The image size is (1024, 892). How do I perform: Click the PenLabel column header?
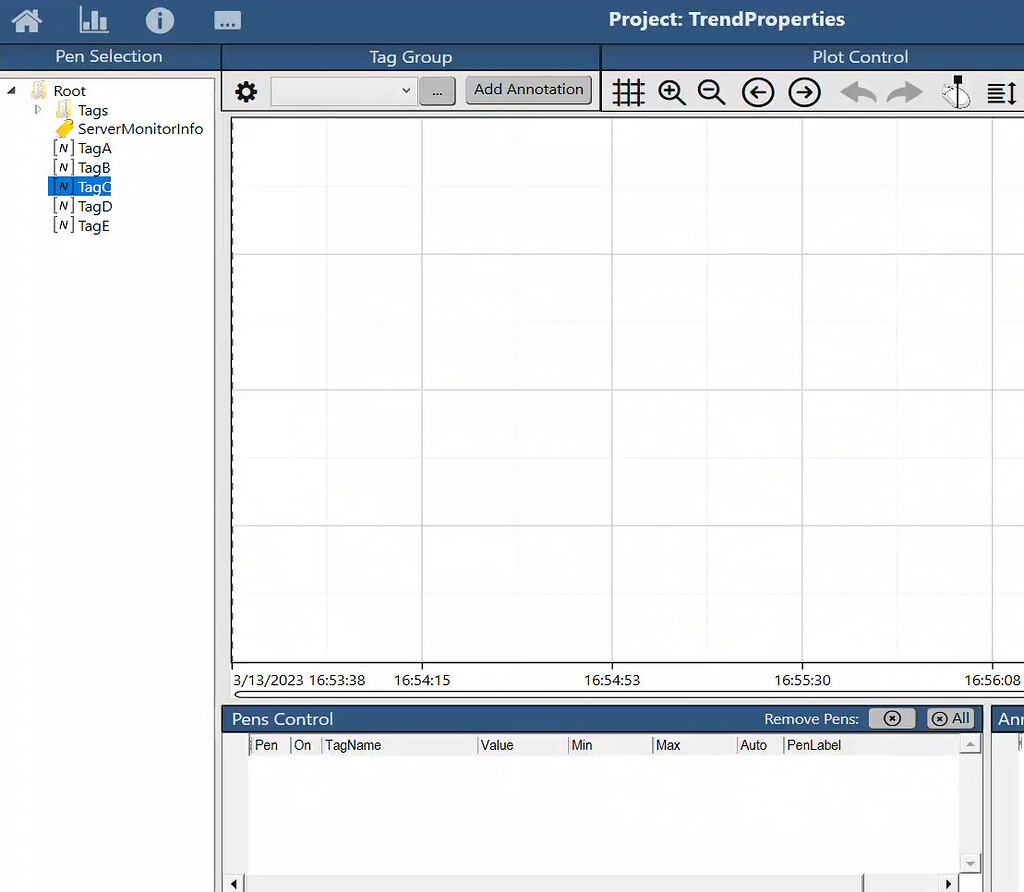click(x=871, y=745)
